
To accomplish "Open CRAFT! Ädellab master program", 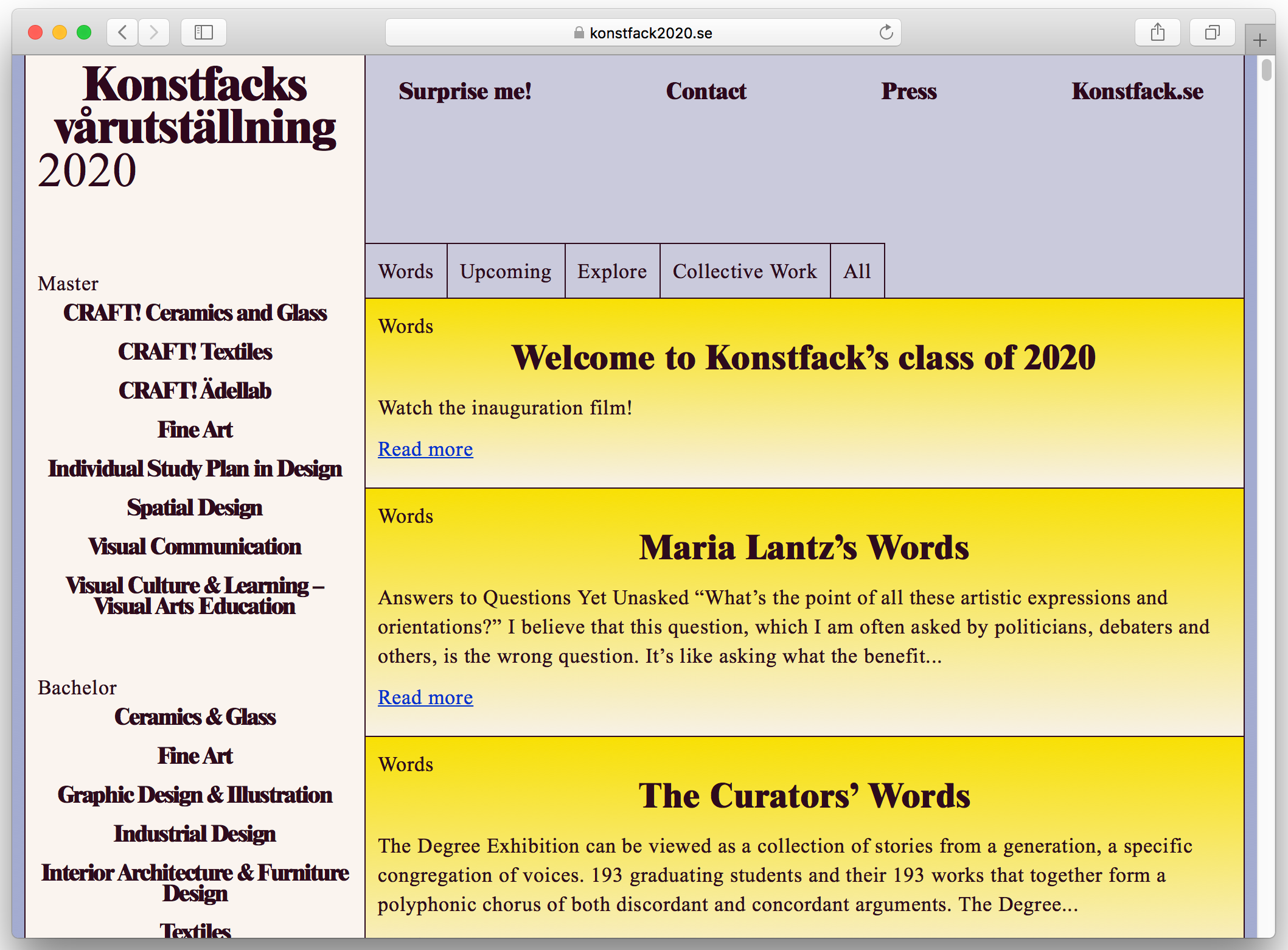I will click(x=195, y=391).
